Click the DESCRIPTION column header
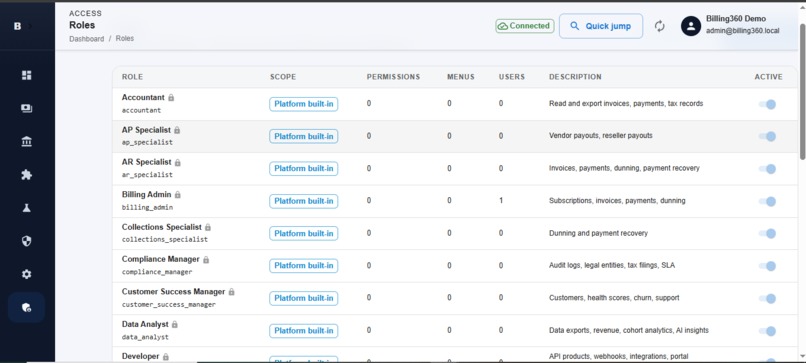 575,77
